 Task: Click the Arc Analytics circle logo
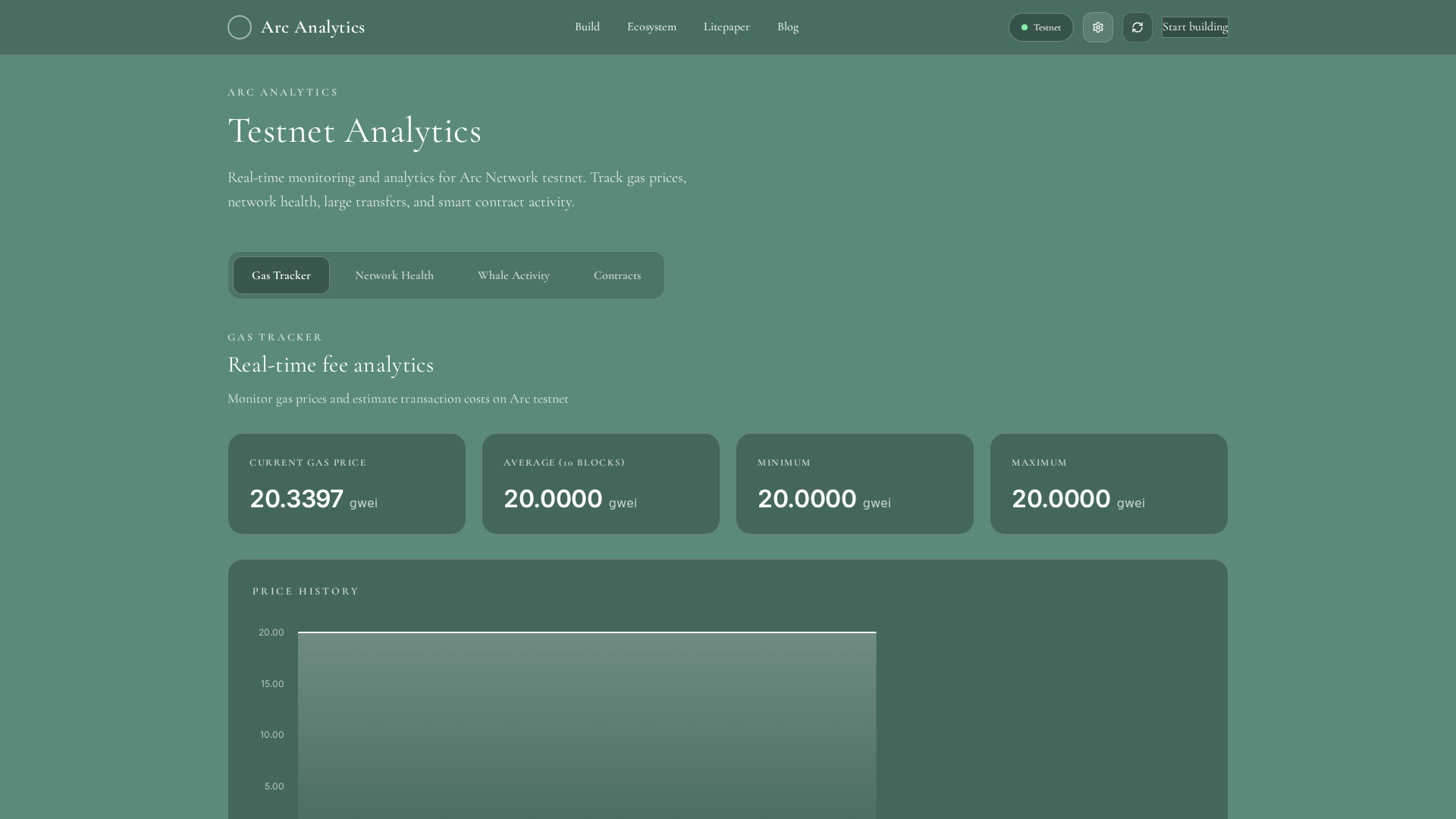tap(240, 27)
